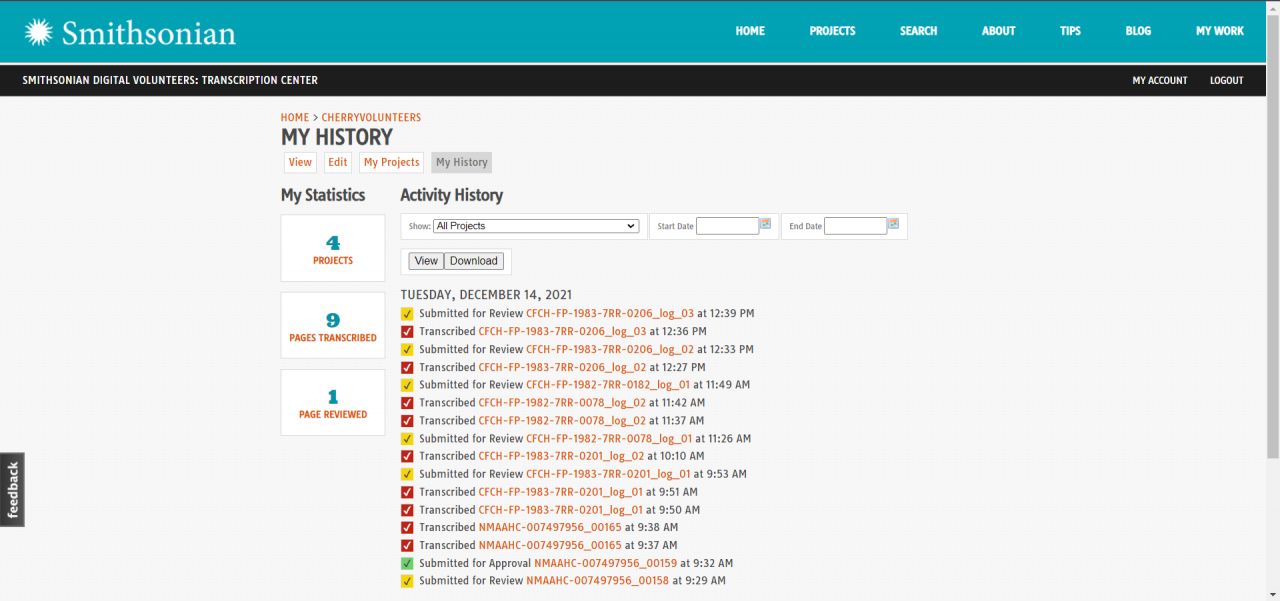Open the 1 Page Reviewed statistics box
The height and width of the screenshot is (601, 1280).
point(333,402)
